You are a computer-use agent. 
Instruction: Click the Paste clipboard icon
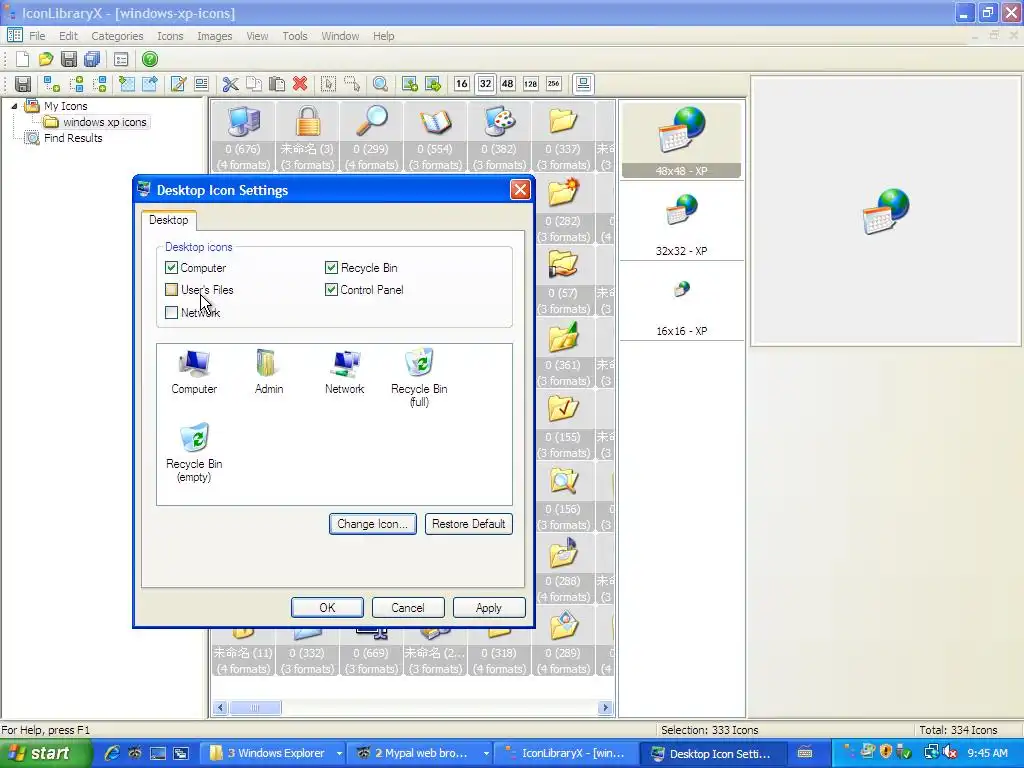(x=277, y=84)
